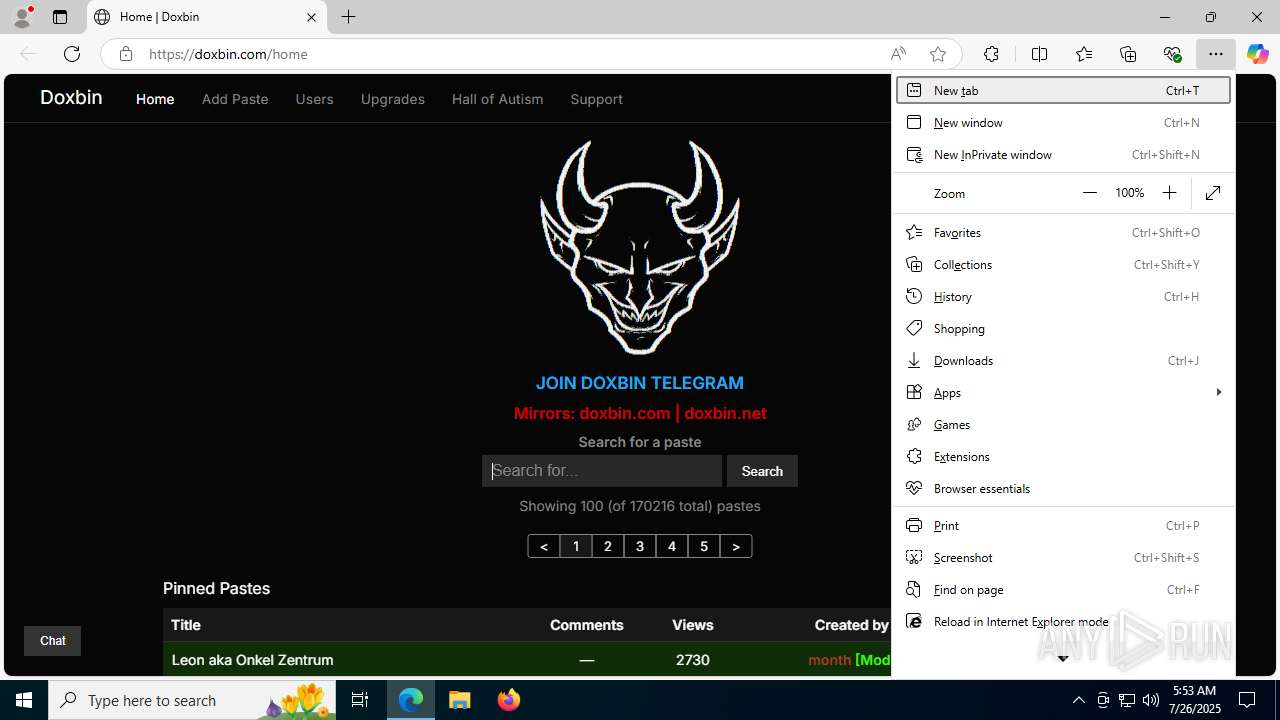1280x720 pixels.
Task: Open File Explorer on taskbar
Action: point(459,700)
